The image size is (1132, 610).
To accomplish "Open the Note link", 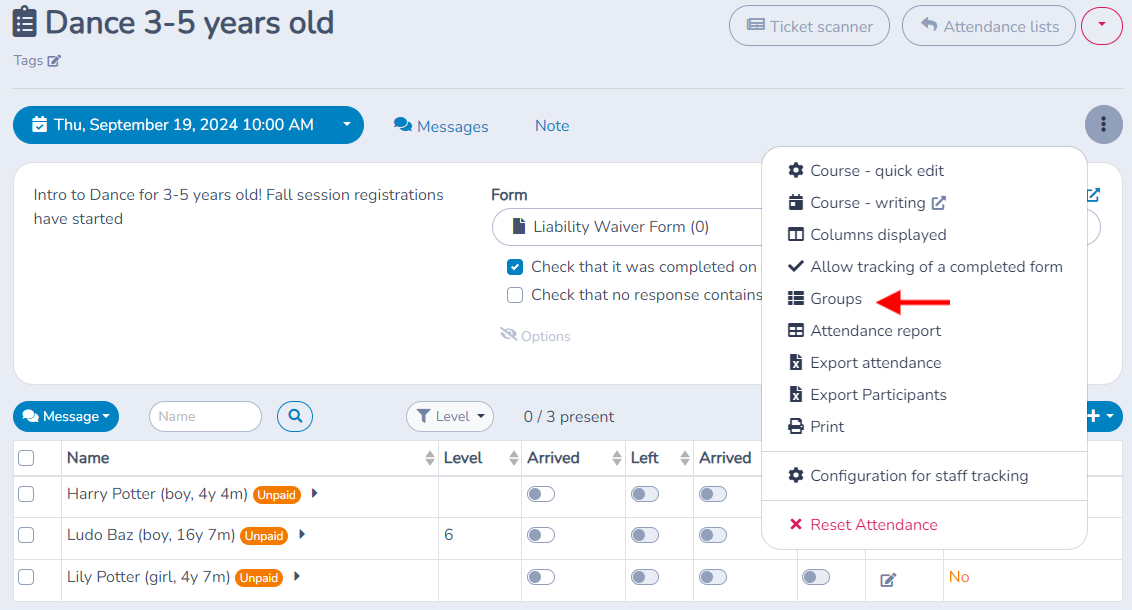I will 552,126.
